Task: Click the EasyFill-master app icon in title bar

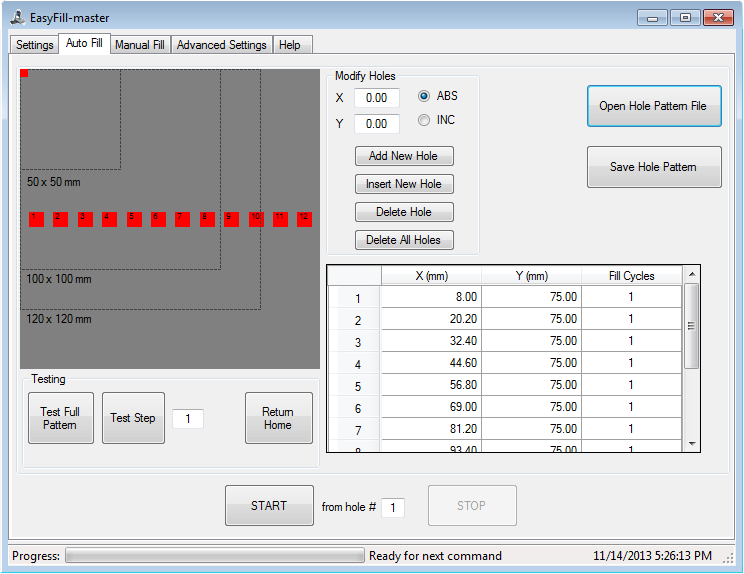Action: click(x=18, y=18)
